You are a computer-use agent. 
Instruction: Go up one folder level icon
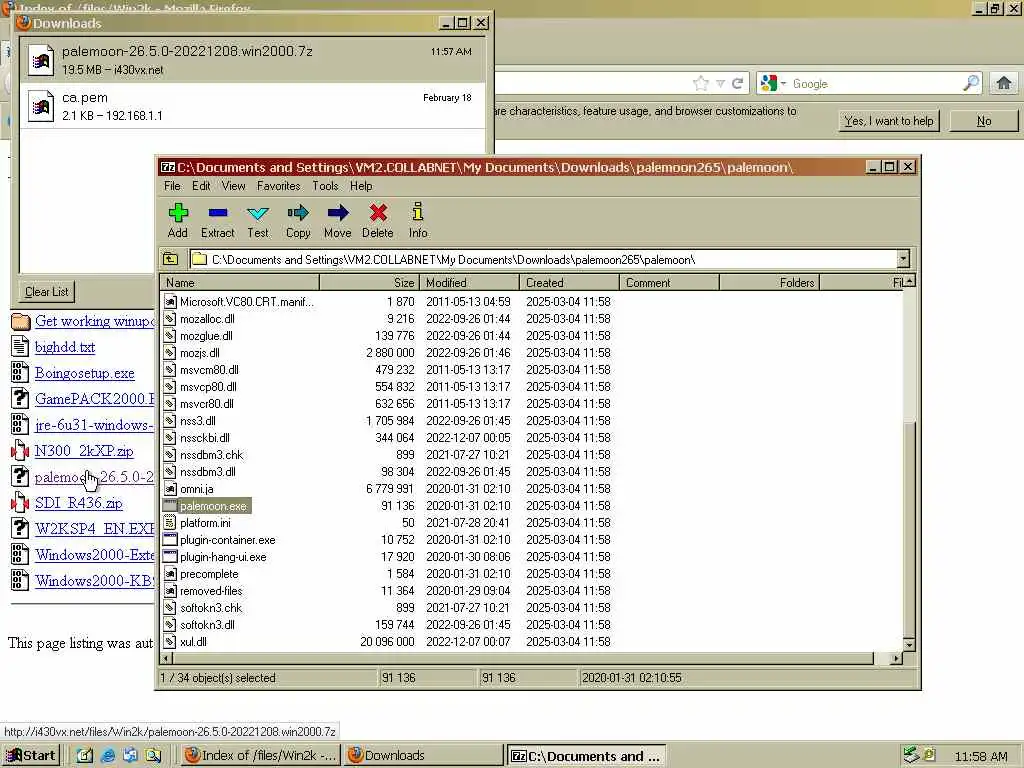[170, 259]
